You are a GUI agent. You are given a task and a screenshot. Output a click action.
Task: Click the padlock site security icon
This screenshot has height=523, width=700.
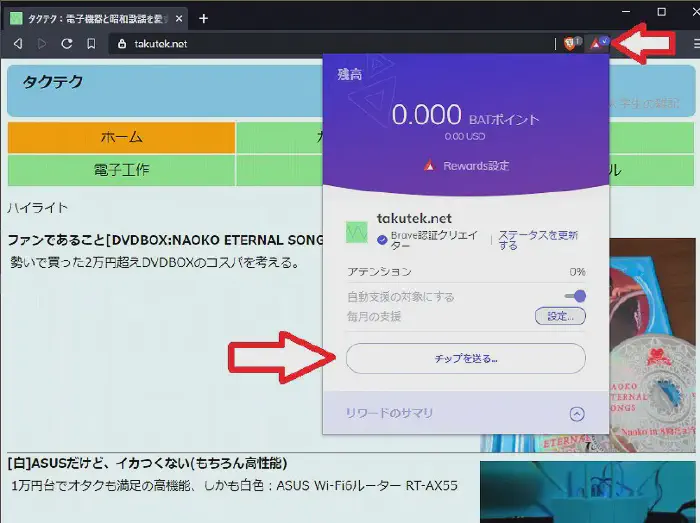121,44
